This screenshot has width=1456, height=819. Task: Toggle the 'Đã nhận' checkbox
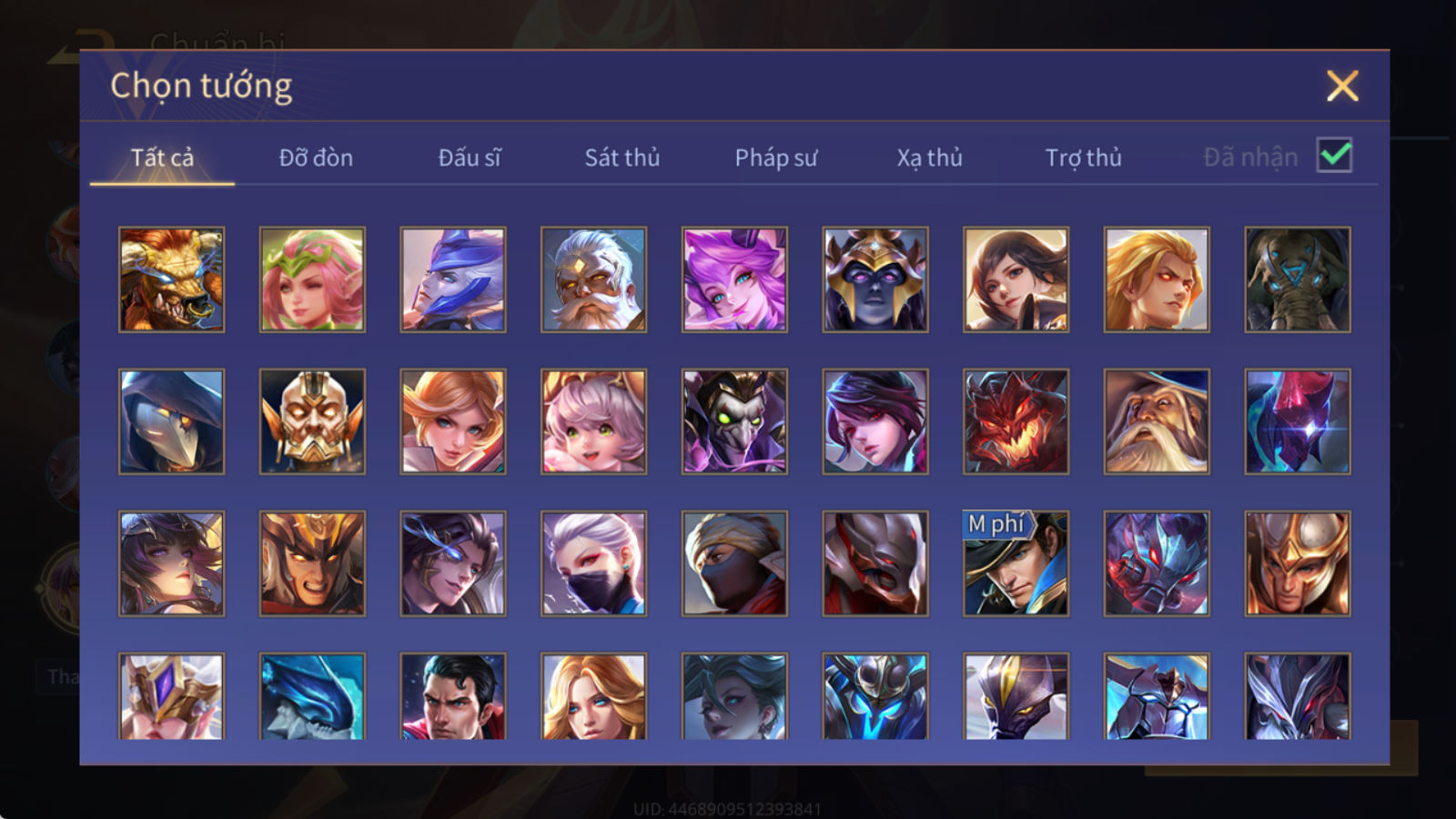[x=1334, y=156]
